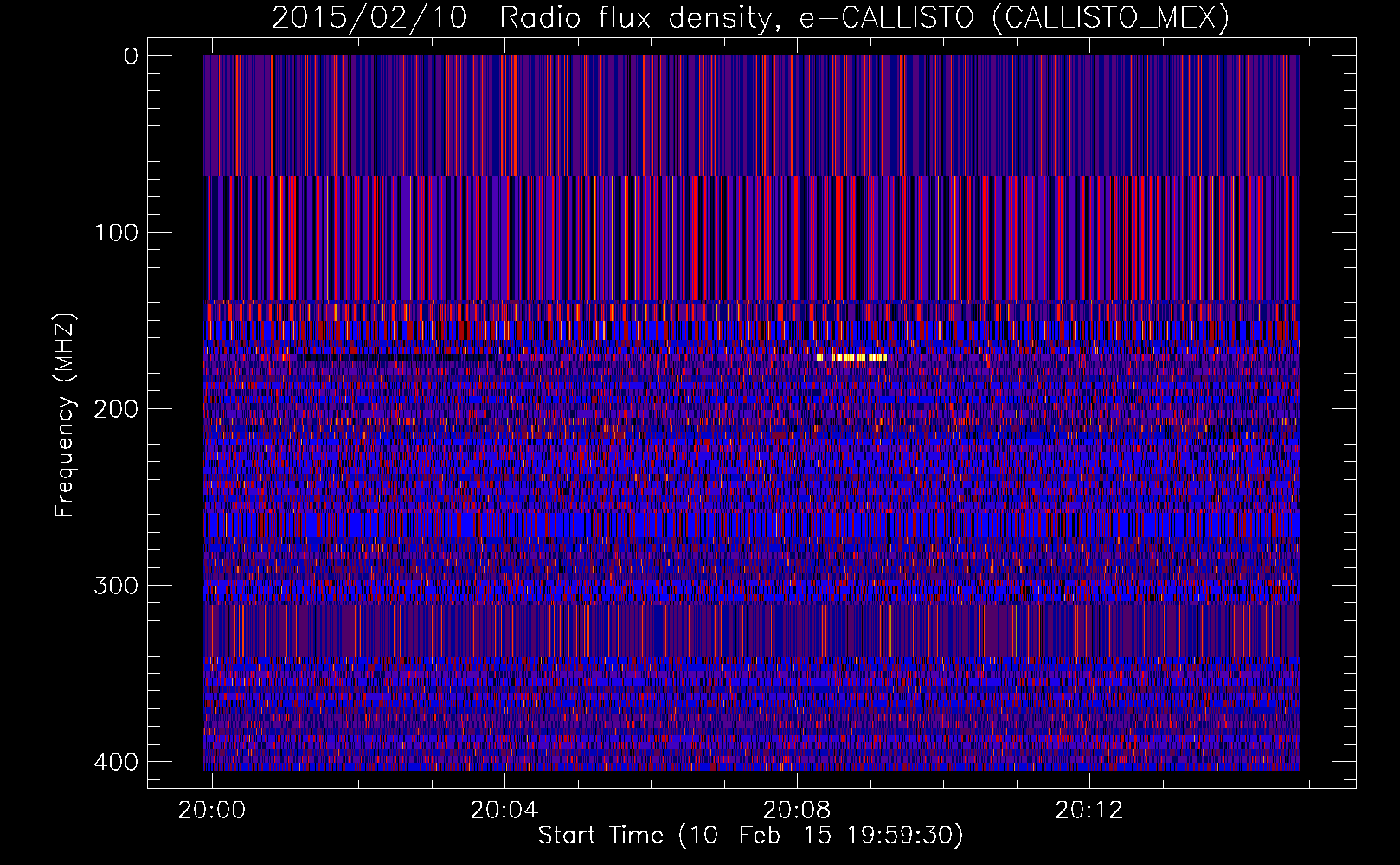The width and height of the screenshot is (1400, 865).
Task: Click the 'Frequency (MHZ)' axis label
Action: click(65, 414)
